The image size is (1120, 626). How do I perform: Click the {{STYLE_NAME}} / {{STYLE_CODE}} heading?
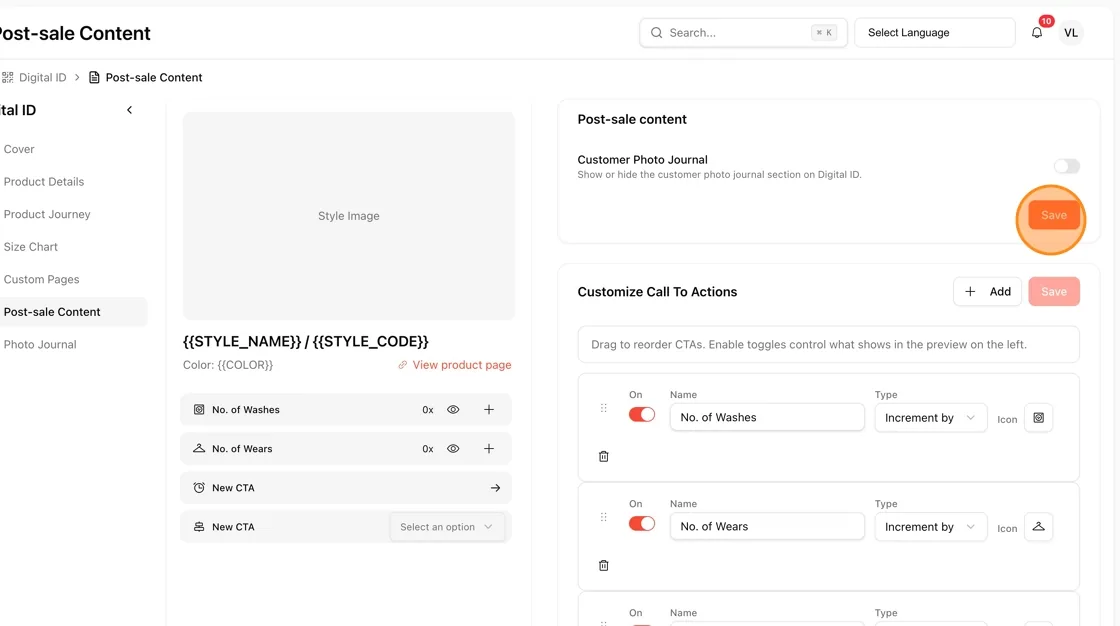point(306,342)
